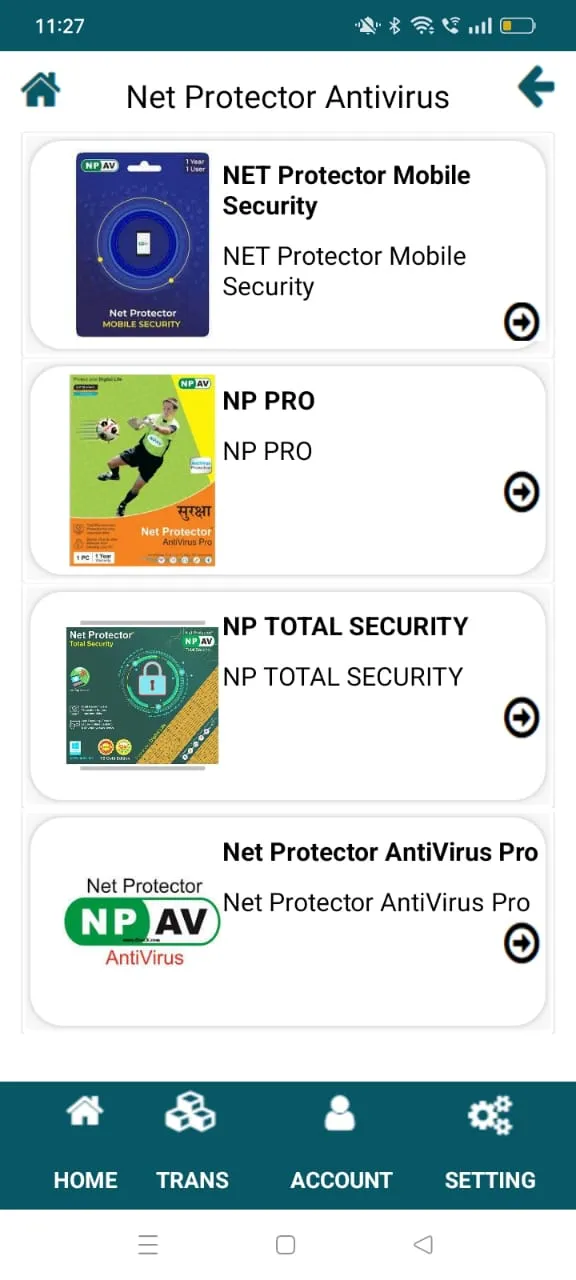Tap the NPAV AntiVirus logo image
576x1280 pixels.
click(141, 921)
